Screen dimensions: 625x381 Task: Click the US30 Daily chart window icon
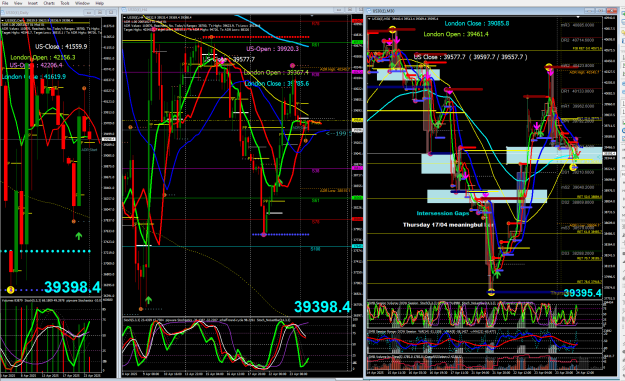(x=3, y=12)
